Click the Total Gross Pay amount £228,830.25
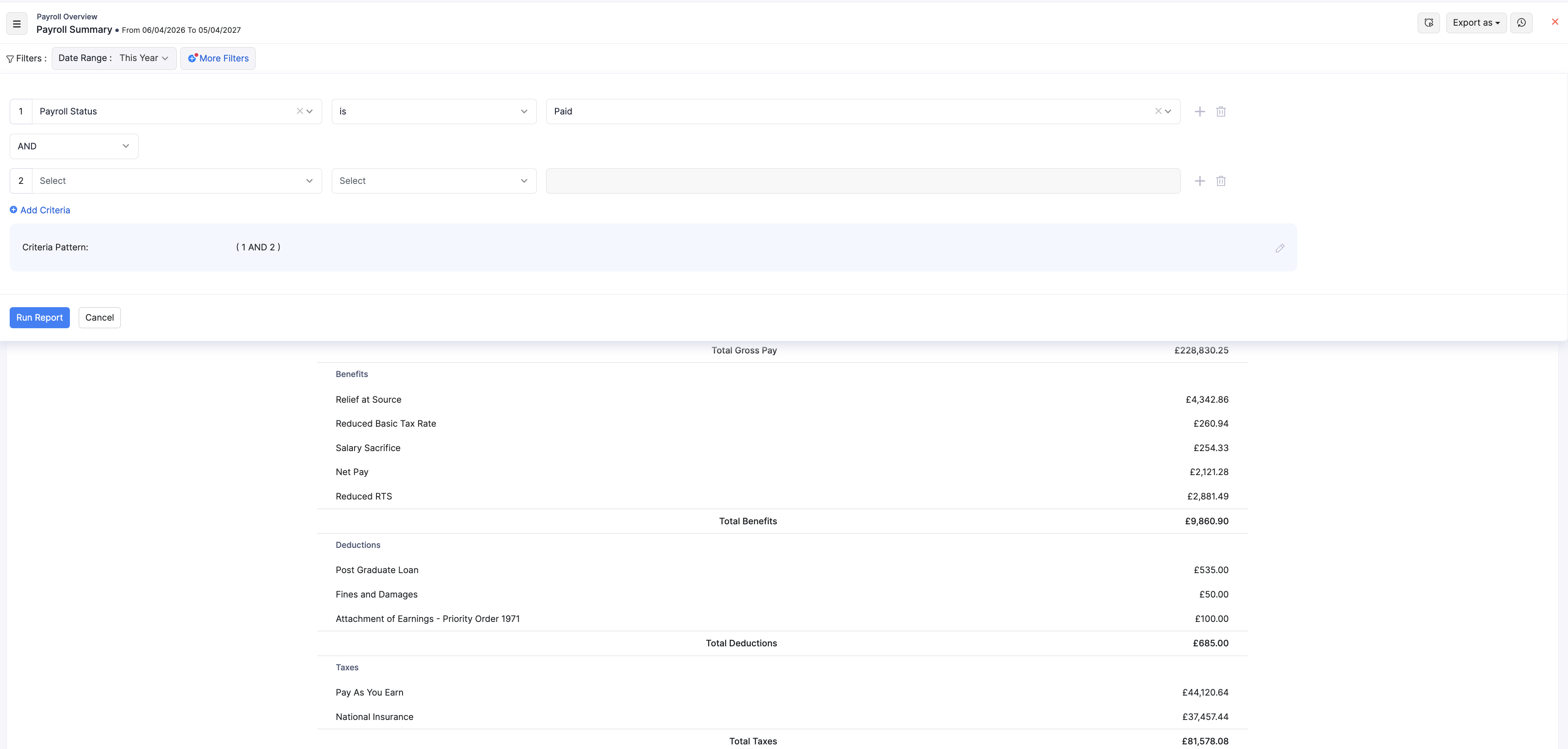 click(1201, 351)
